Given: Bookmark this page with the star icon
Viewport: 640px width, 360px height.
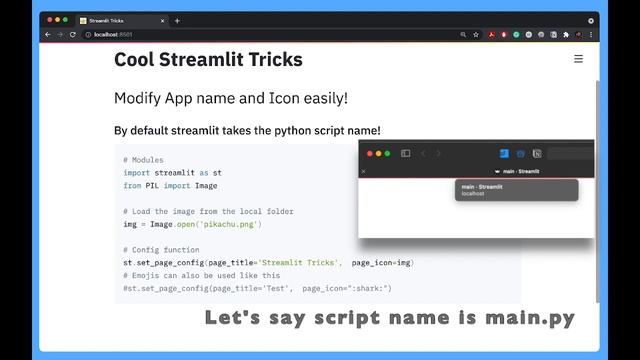Looking at the screenshot, I should click(476, 35).
